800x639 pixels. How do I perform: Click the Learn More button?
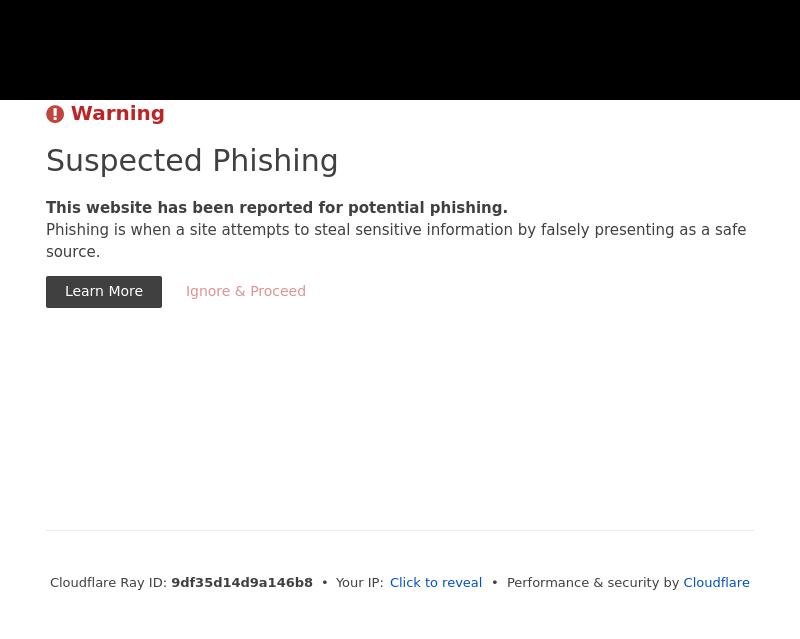point(104,292)
